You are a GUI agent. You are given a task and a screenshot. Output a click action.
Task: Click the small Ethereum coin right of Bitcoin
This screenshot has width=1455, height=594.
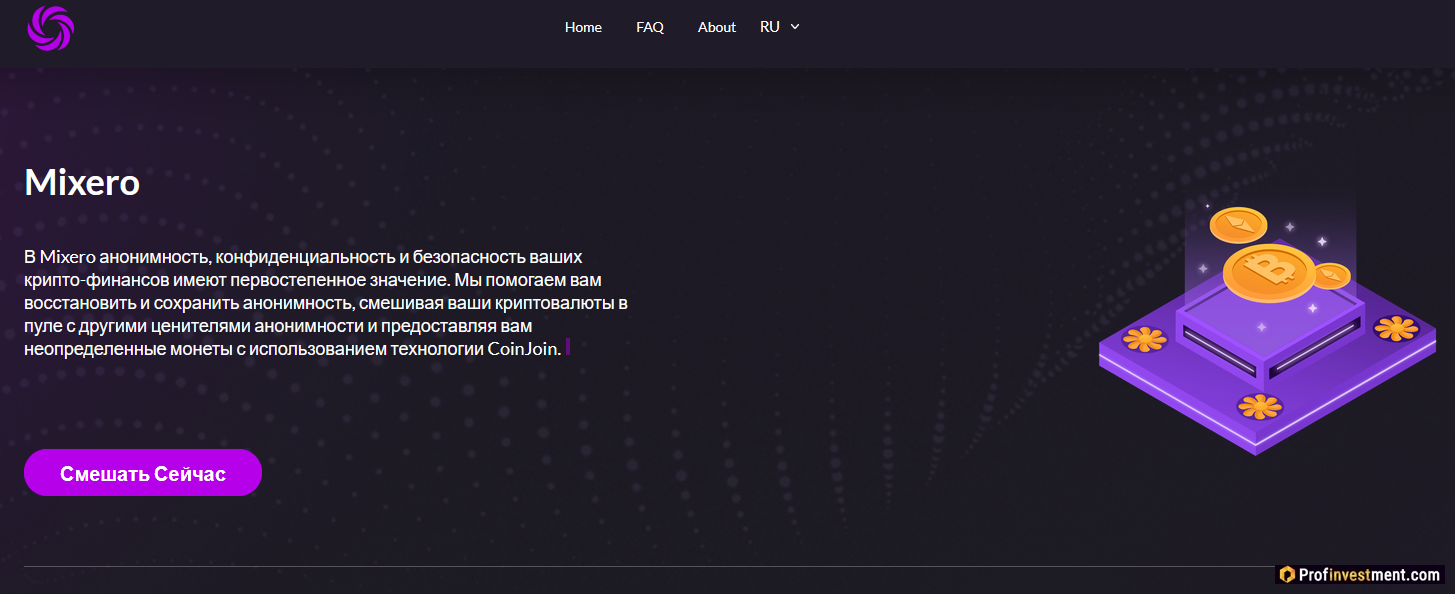pos(1331,276)
